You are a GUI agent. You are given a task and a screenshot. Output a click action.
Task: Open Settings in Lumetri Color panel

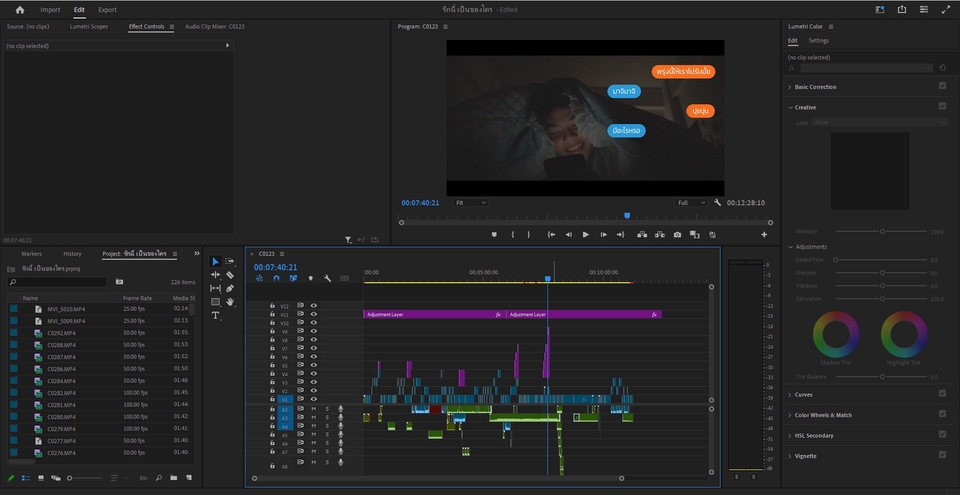pyautogui.click(x=818, y=41)
